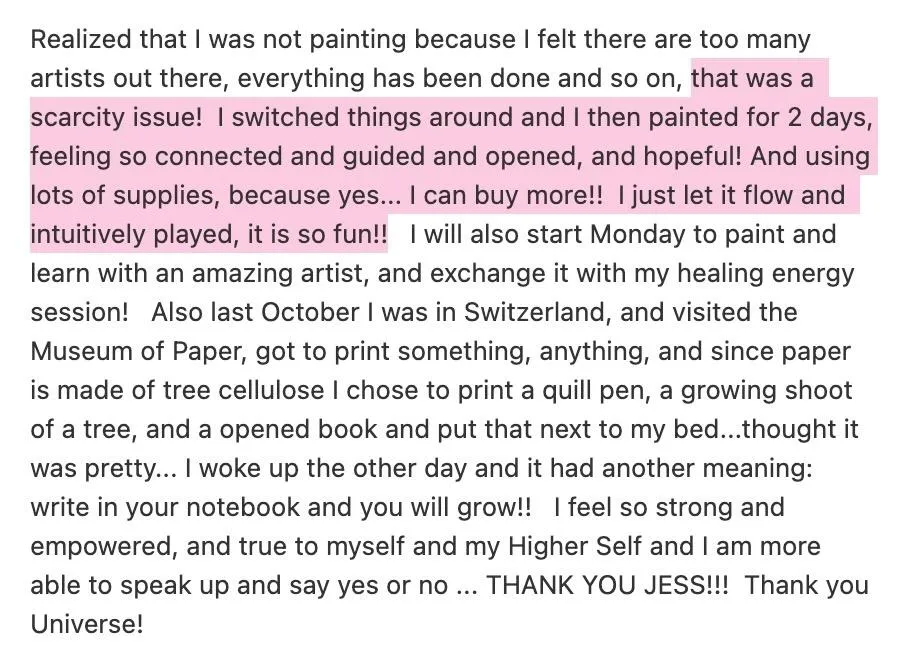Click the final word "Universe!"
The height and width of the screenshot is (672, 902).
(x=86, y=624)
